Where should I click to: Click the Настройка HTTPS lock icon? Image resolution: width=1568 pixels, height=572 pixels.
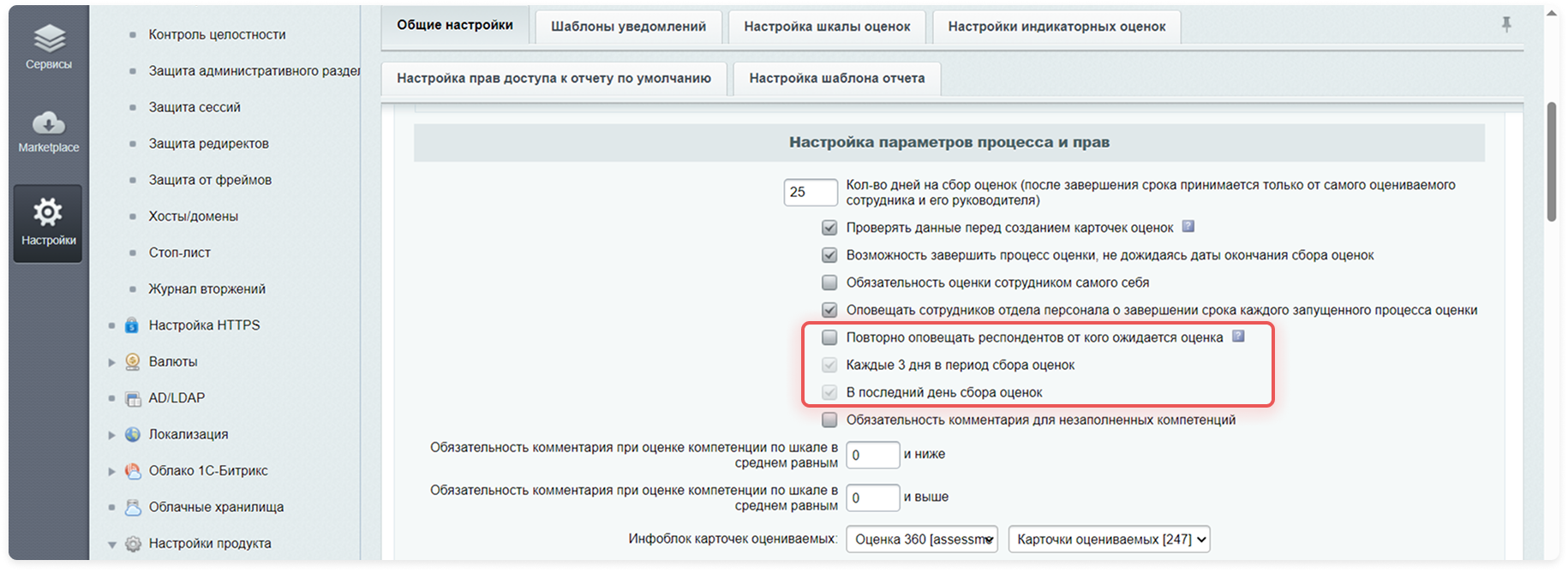(x=132, y=325)
